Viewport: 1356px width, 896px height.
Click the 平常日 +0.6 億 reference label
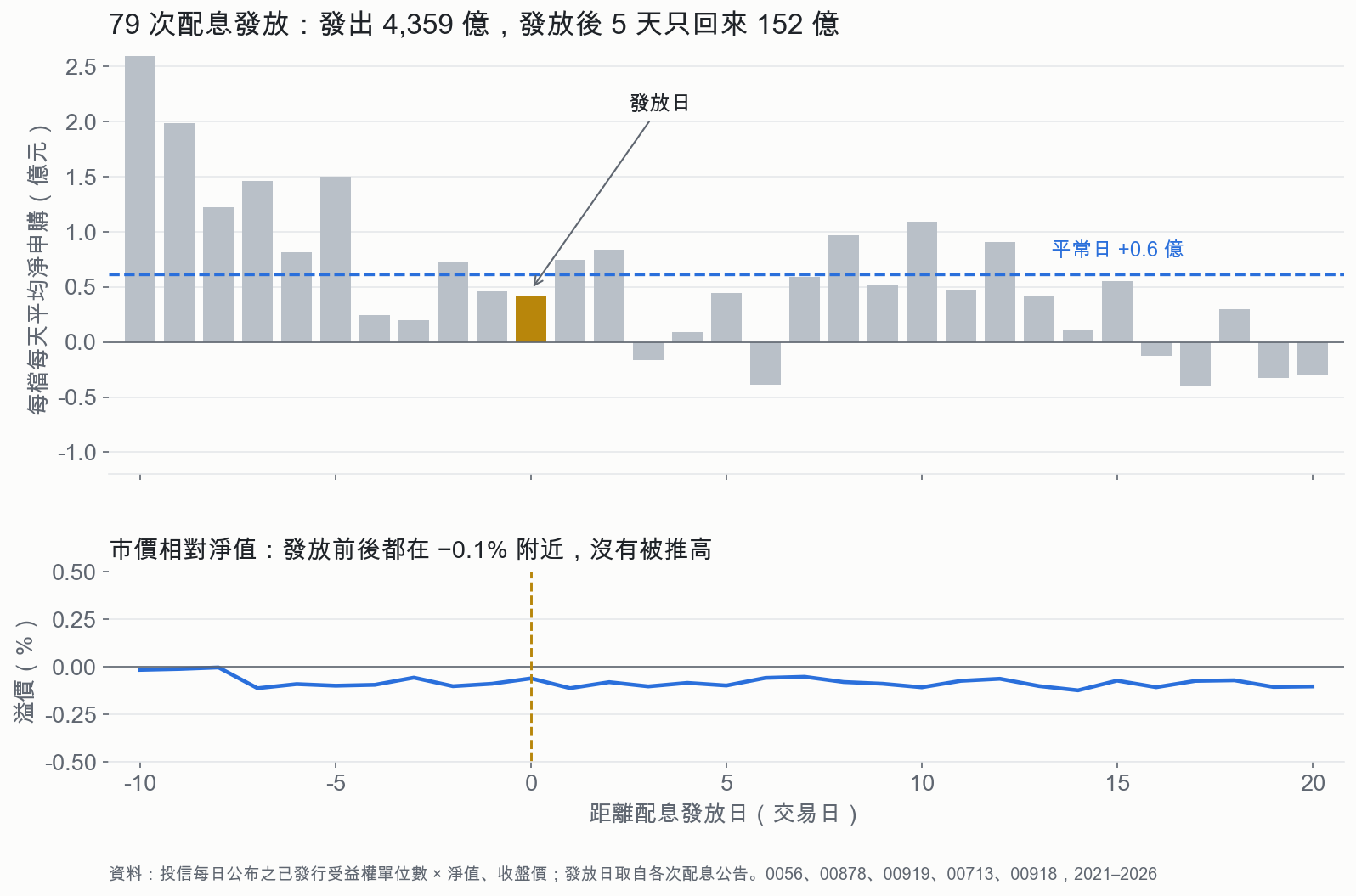1117,249
